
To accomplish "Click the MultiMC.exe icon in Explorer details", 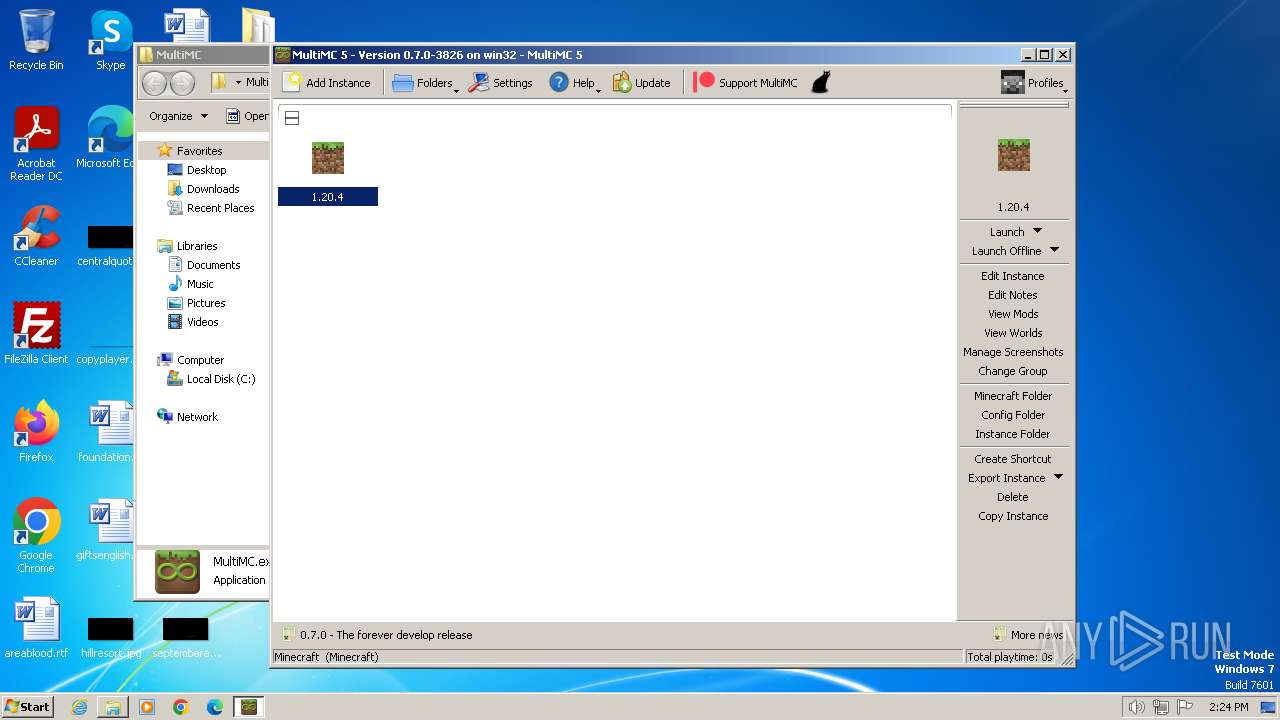I will click(177, 571).
